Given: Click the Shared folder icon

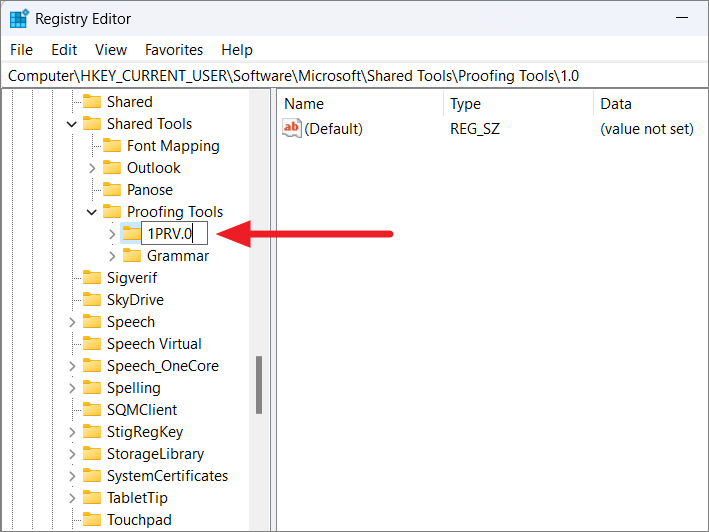Looking at the screenshot, I should coord(92,102).
